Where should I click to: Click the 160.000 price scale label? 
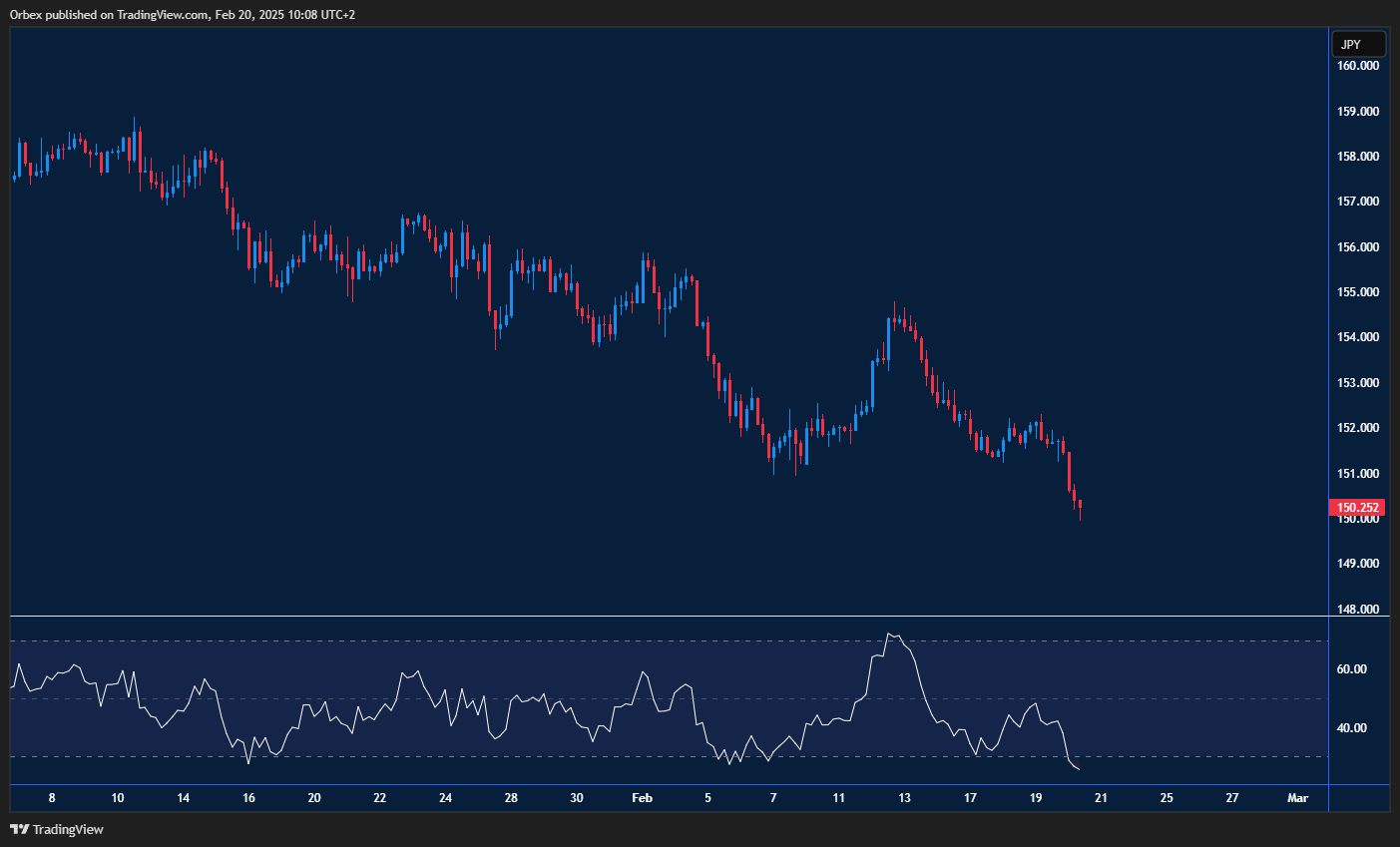[1356, 66]
